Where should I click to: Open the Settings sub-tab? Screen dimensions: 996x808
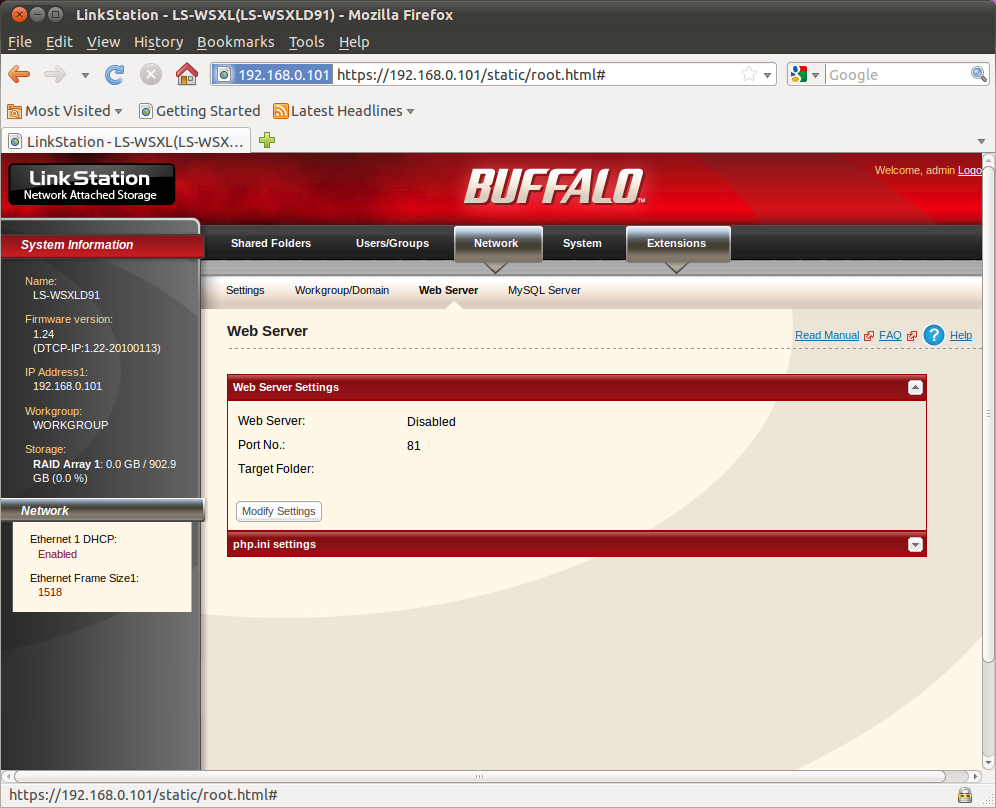[x=245, y=290]
